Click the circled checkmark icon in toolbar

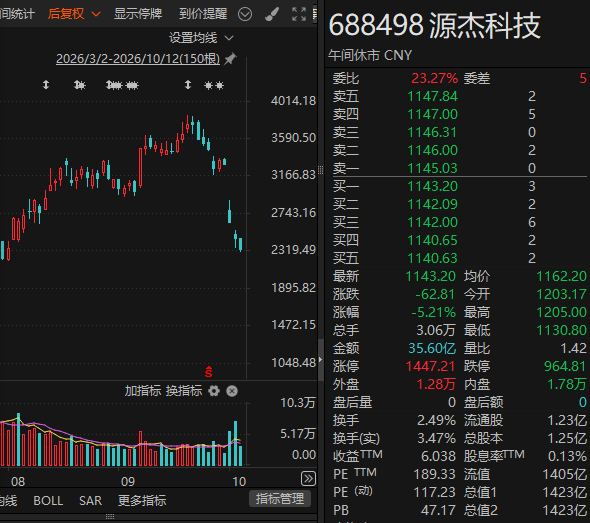click(245, 14)
